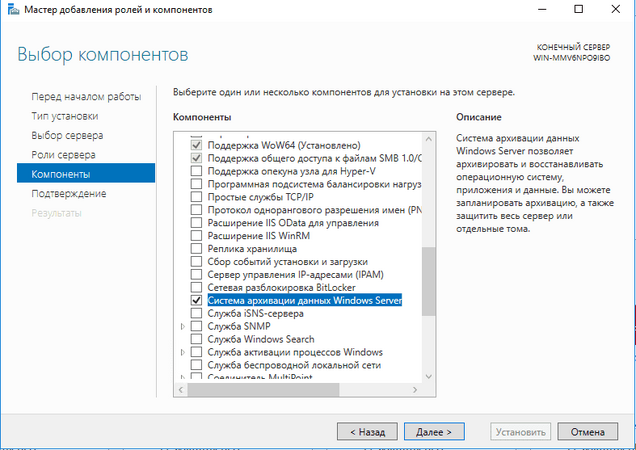
Task: Check Расширение IIS WinRM box
Action: [x=196, y=236]
